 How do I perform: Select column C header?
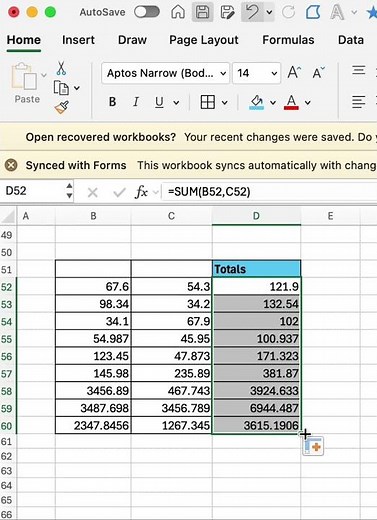pyautogui.click(x=171, y=216)
